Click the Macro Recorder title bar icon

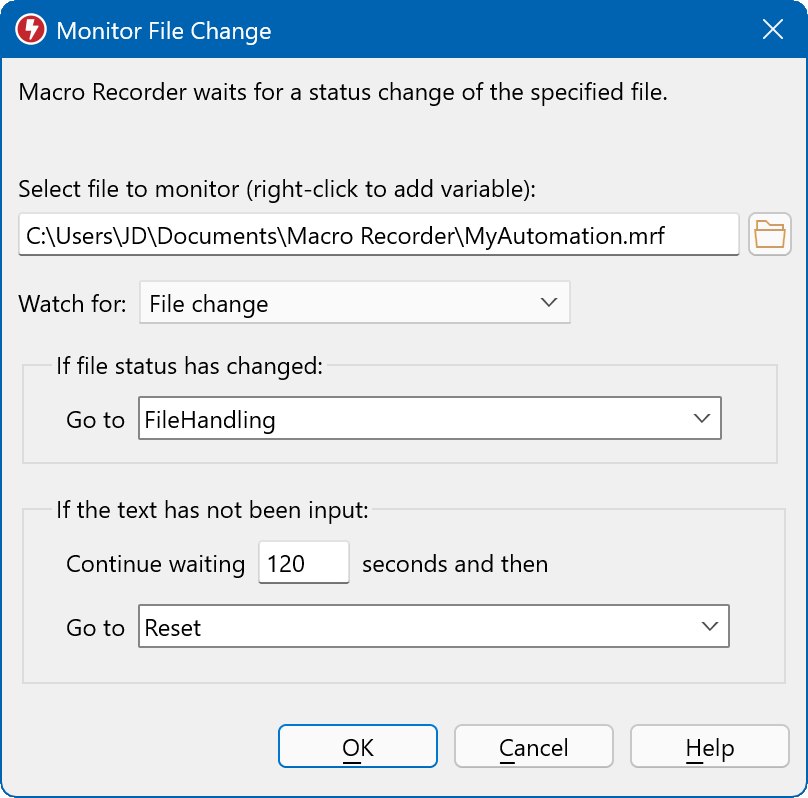click(x=31, y=30)
